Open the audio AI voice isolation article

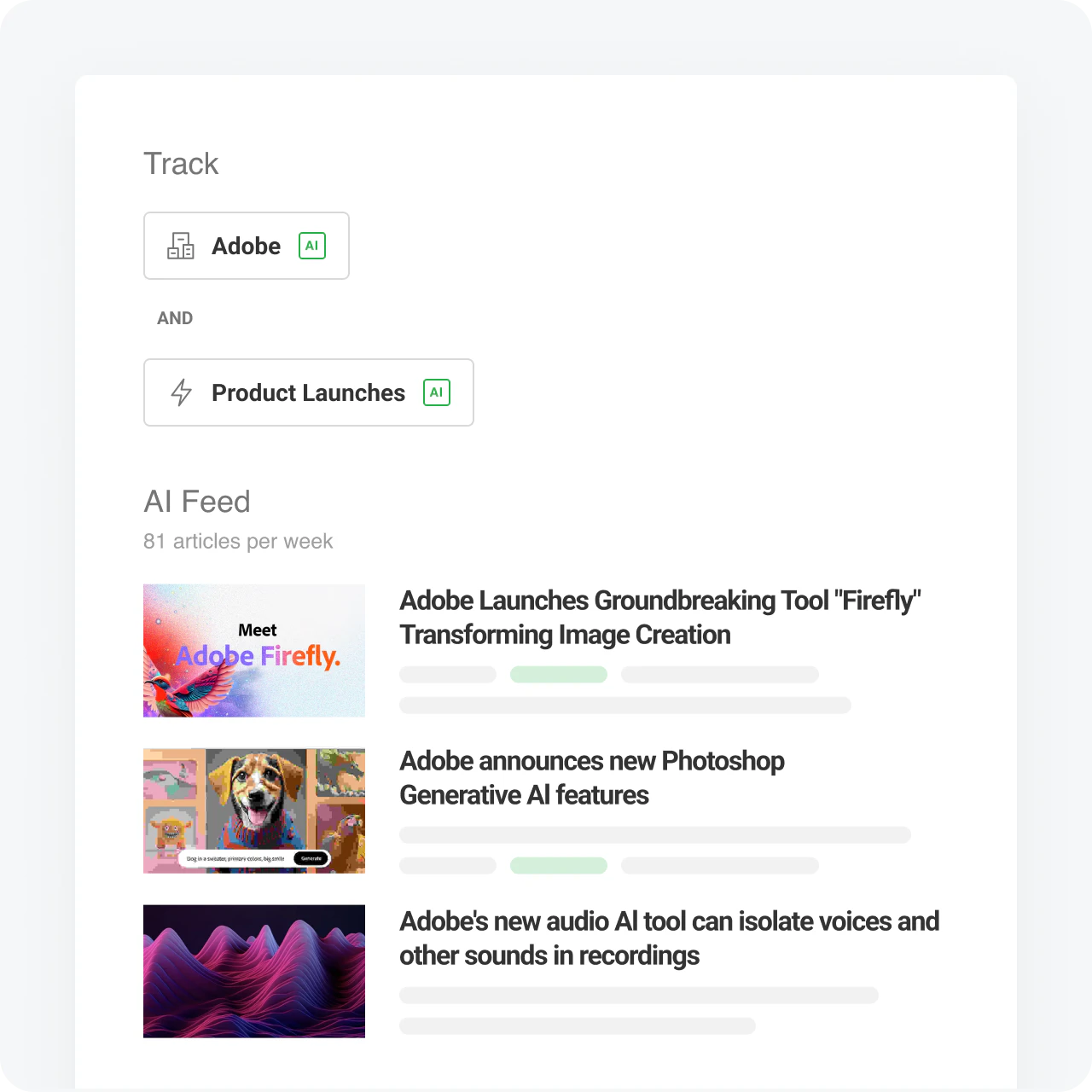pyautogui.click(x=669, y=938)
